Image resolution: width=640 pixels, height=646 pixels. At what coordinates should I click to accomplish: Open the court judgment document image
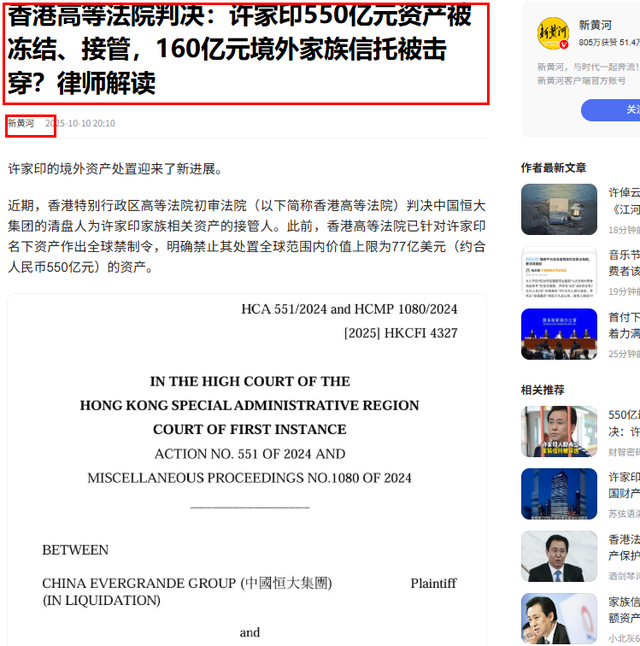point(247,470)
